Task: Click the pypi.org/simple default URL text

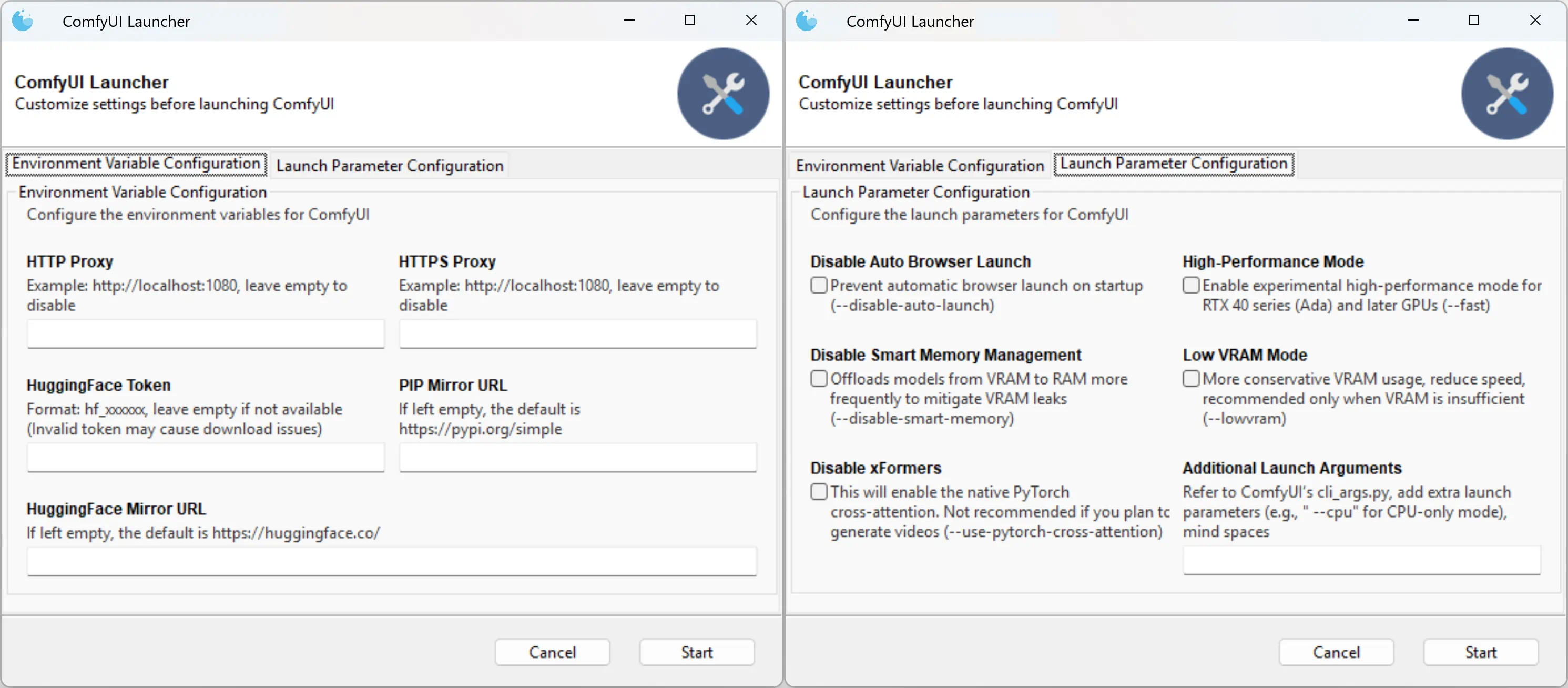Action: (x=480, y=429)
